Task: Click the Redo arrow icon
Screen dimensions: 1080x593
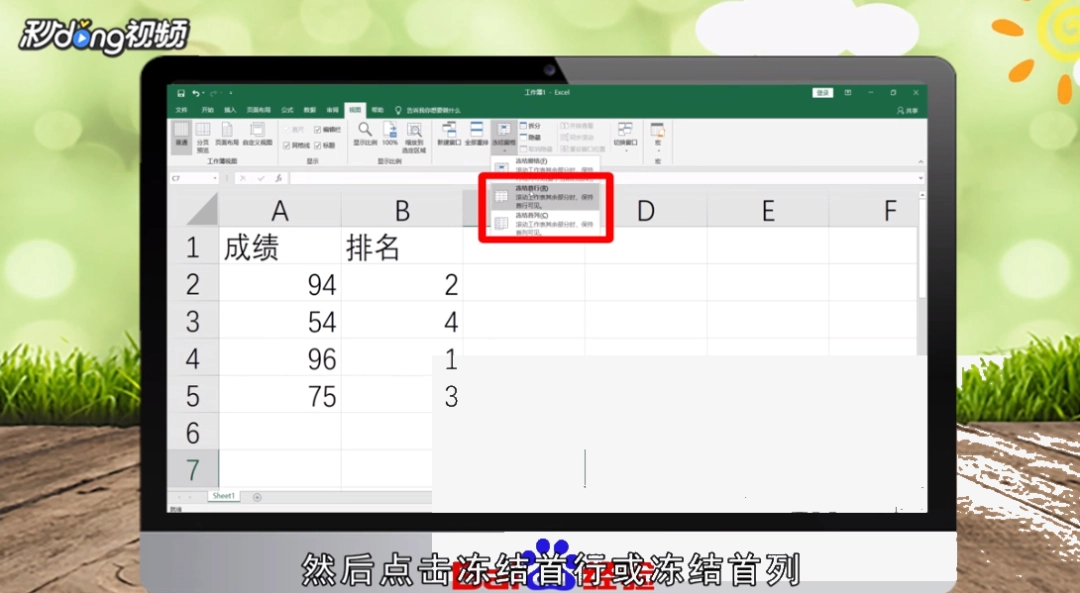Action: [214, 93]
